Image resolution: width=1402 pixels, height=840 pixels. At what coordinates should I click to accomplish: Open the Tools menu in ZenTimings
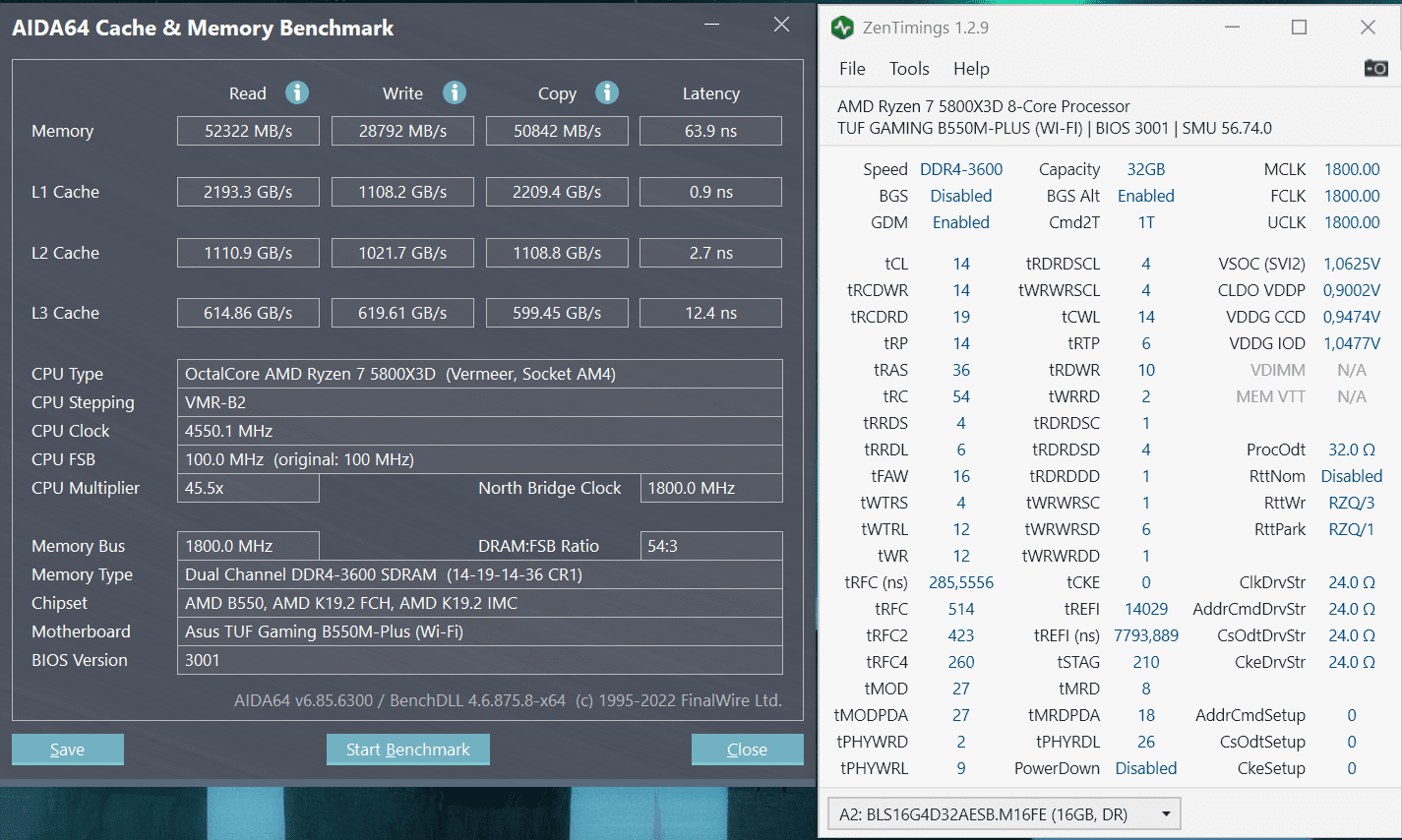point(909,69)
